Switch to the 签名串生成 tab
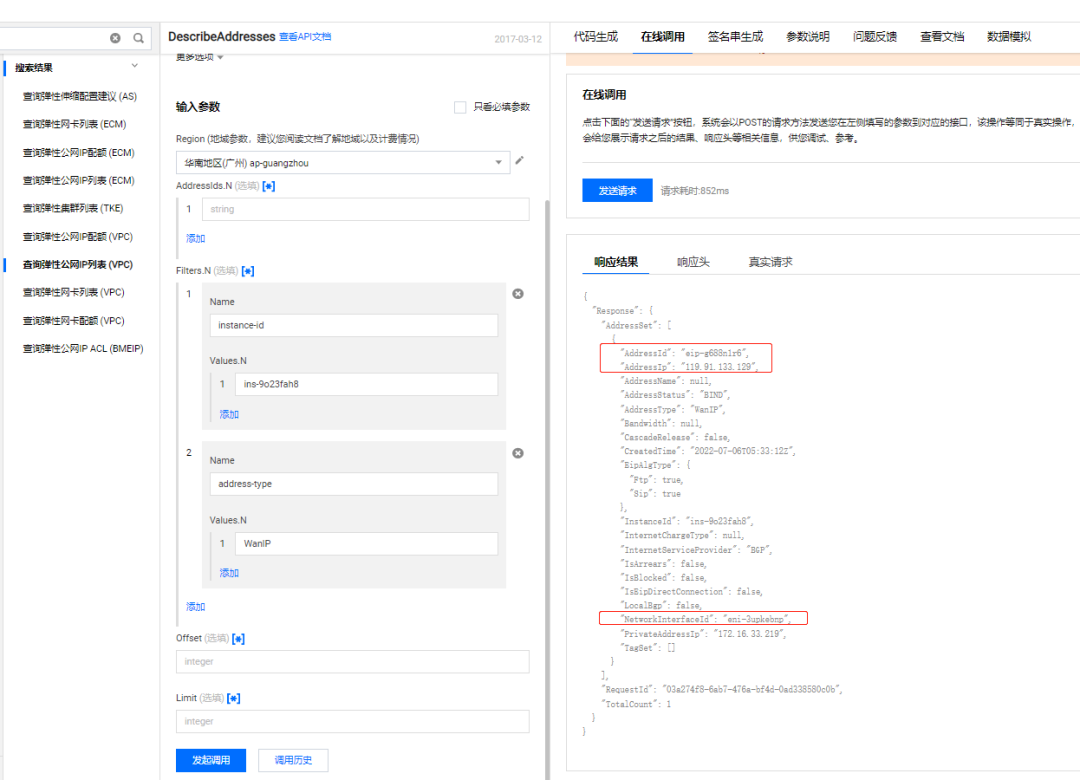The width and height of the screenshot is (1080, 780). pos(735,37)
